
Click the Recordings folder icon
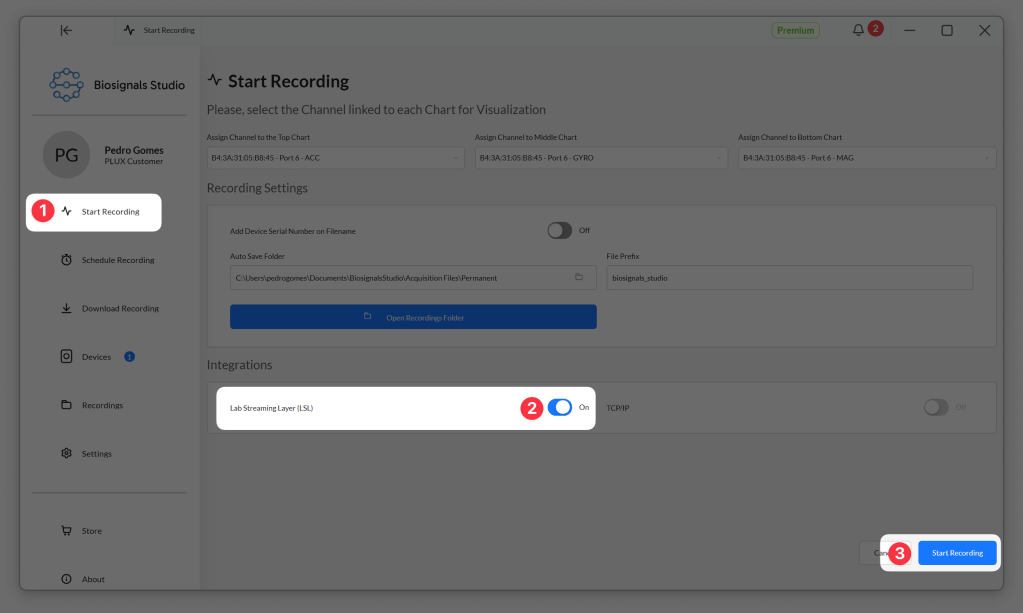pos(67,404)
